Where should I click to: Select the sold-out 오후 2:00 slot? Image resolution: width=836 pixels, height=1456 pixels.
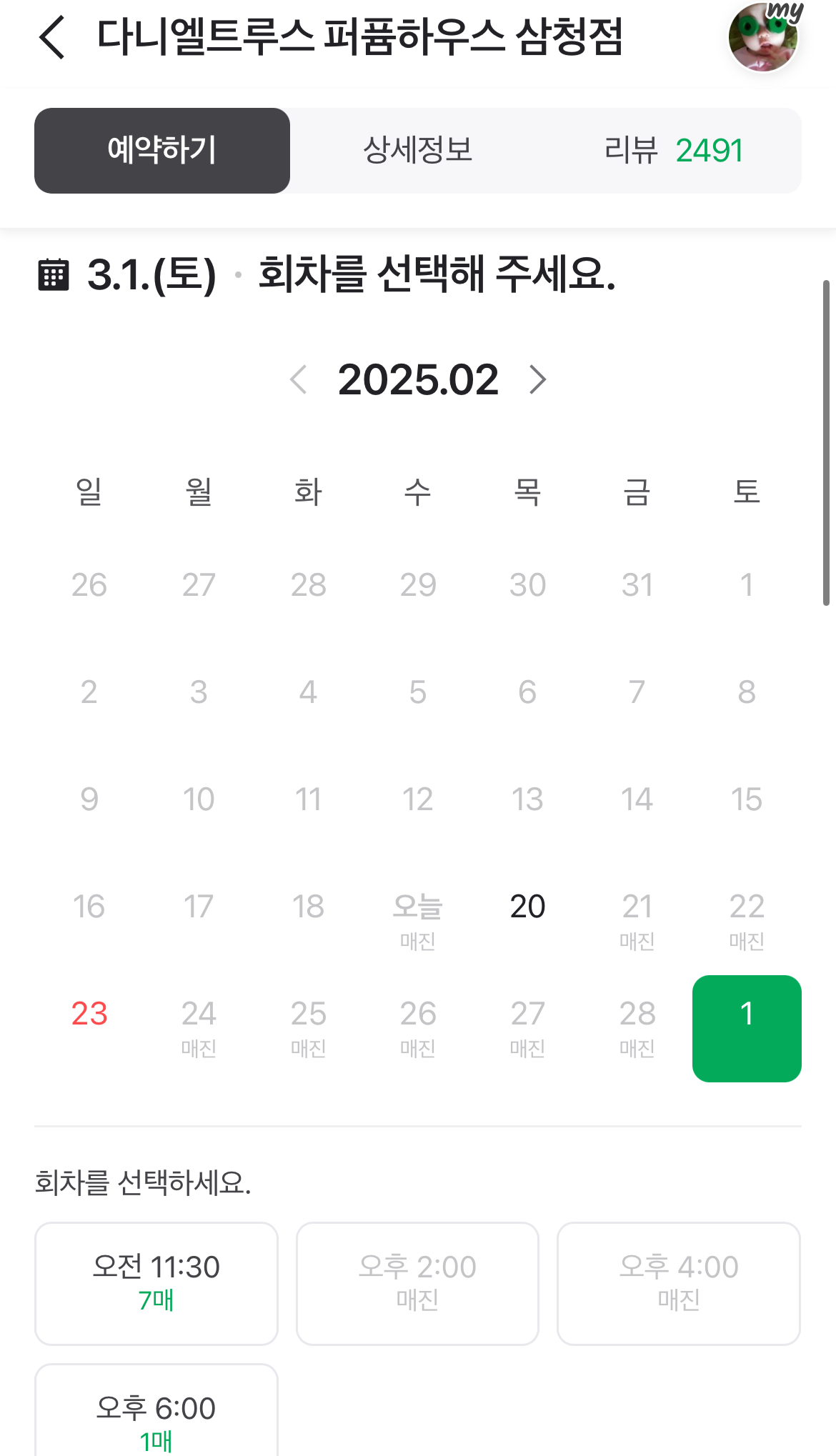(417, 1283)
